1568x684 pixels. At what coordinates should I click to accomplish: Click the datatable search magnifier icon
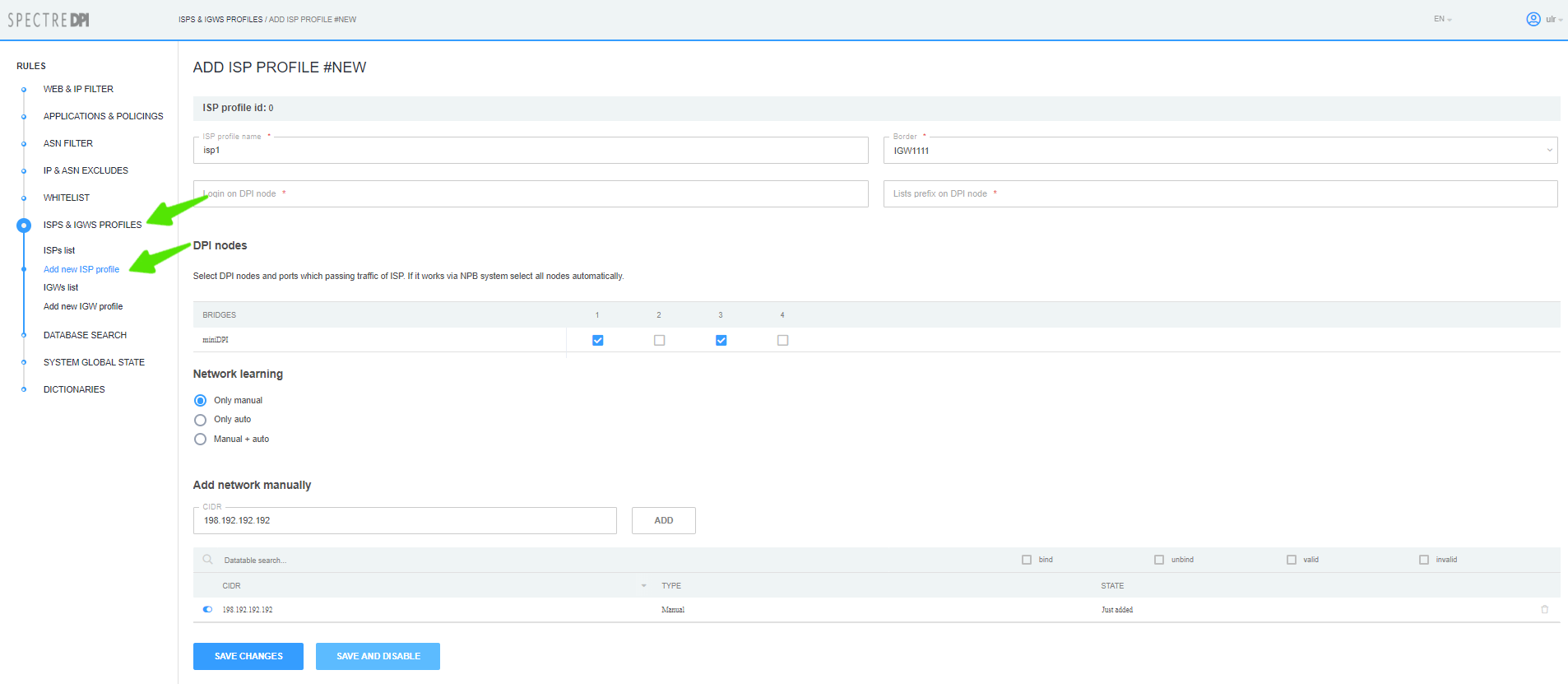click(x=208, y=560)
